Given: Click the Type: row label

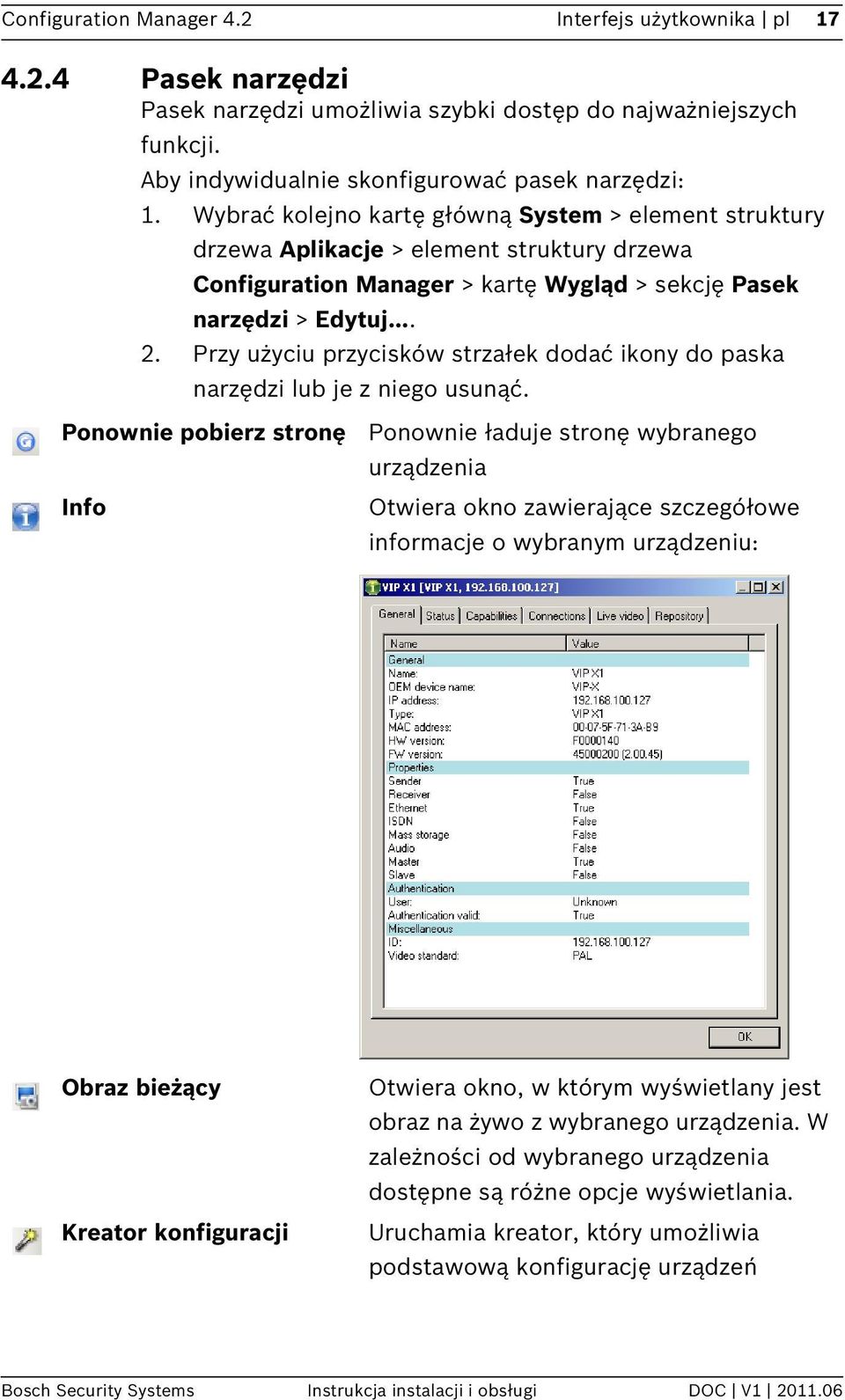Looking at the screenshot, I should tap(401, 715).
